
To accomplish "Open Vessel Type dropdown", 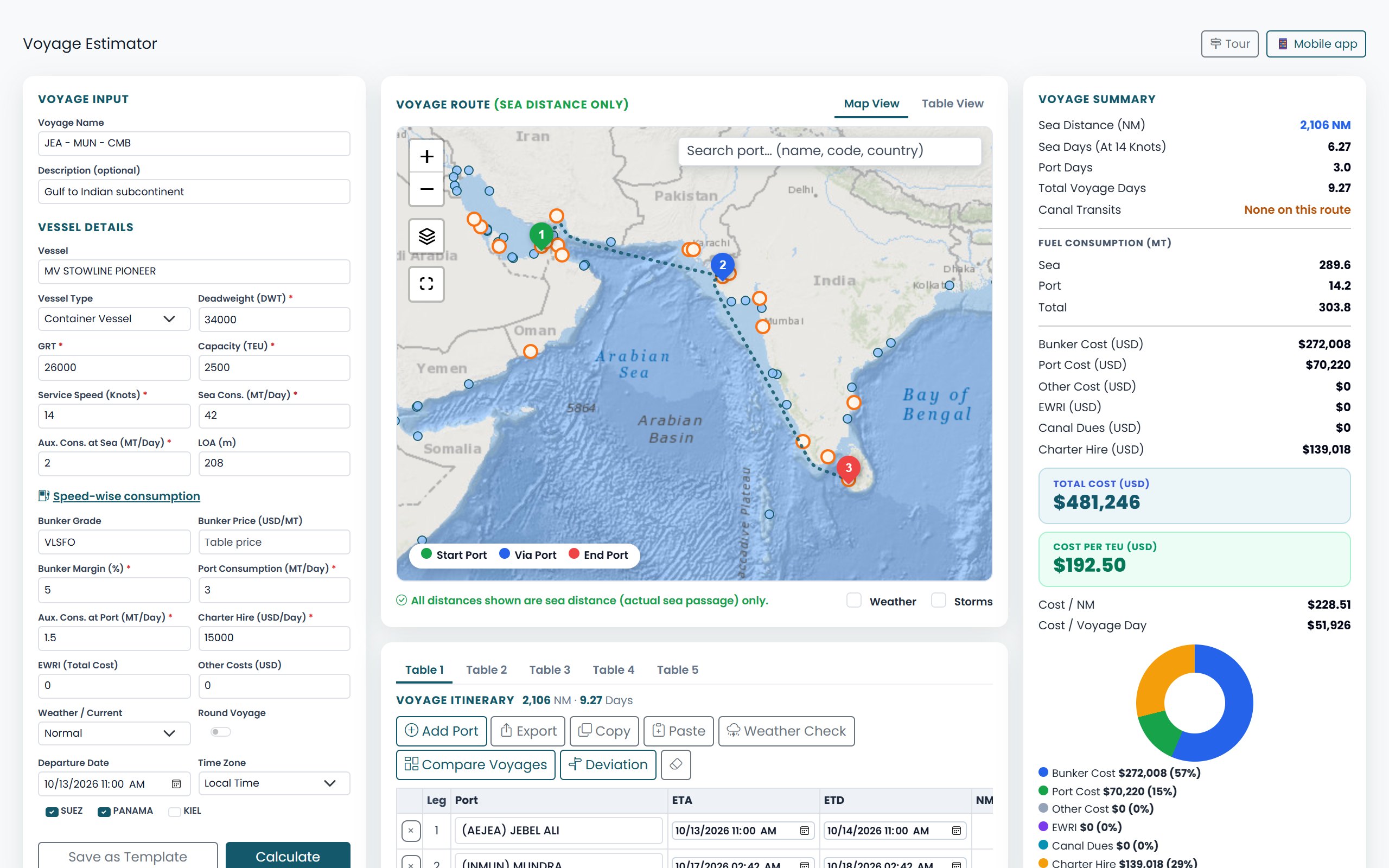I will (113, 319).
